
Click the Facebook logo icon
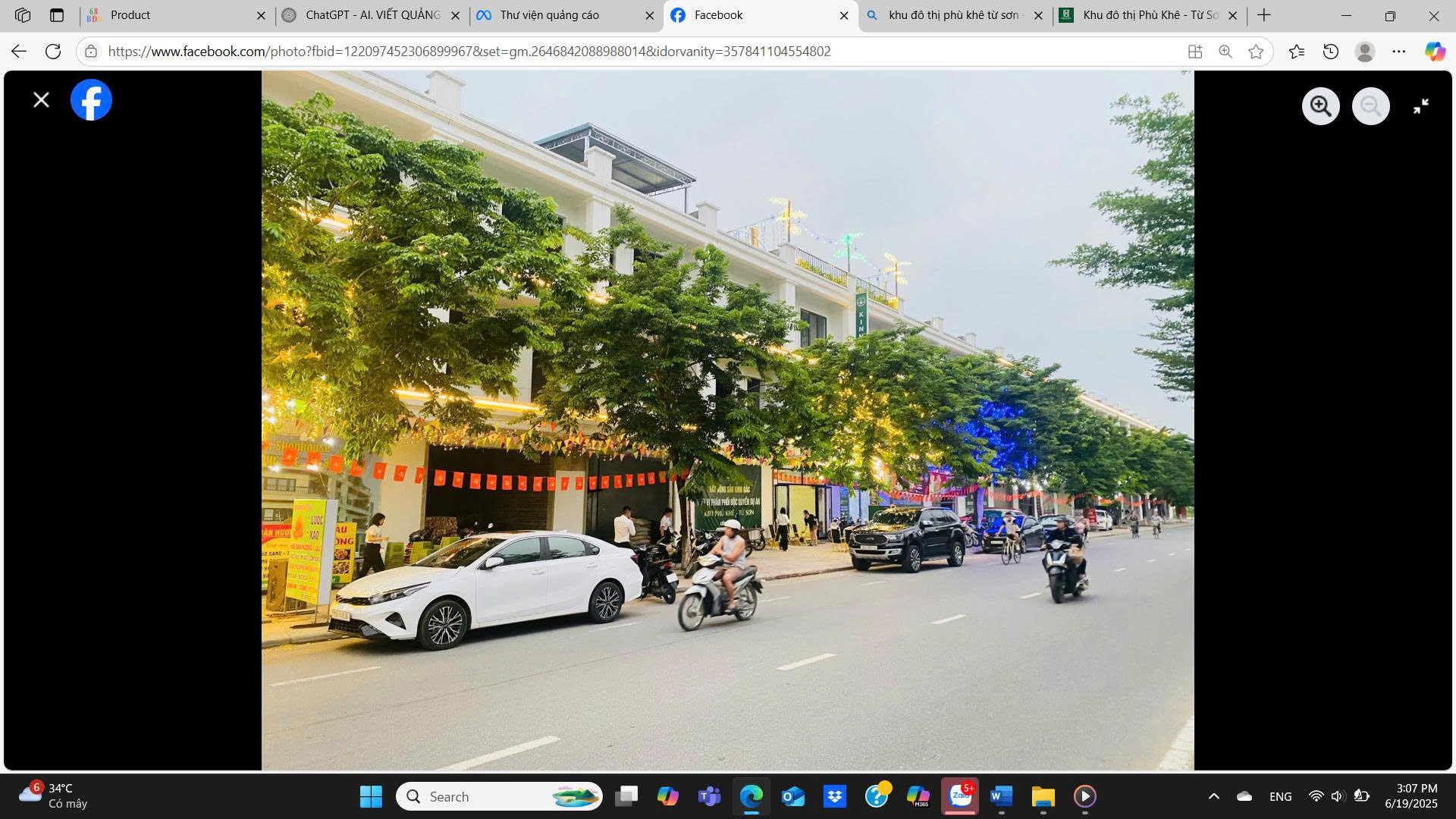point(91,100)
